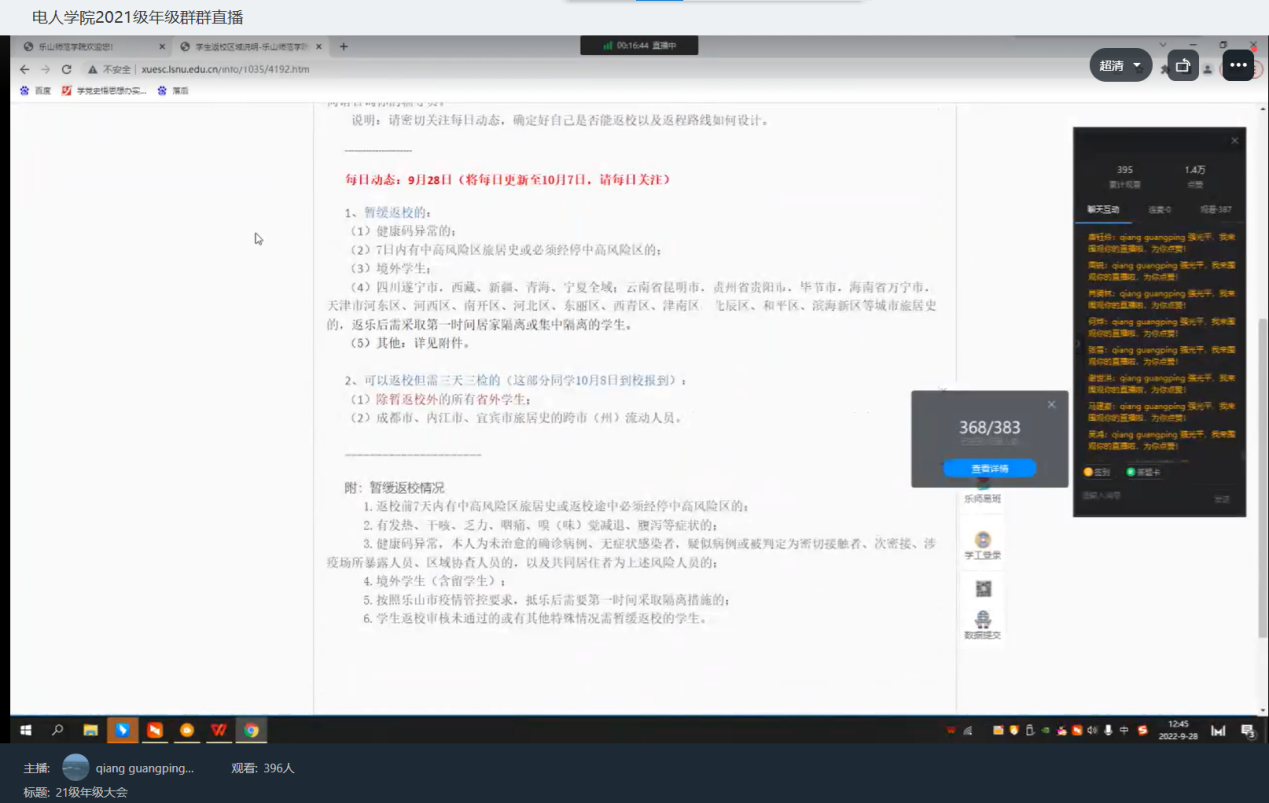Reload the page with the refresh icon
Screen dimensions: 1269x803
(67, 70)
